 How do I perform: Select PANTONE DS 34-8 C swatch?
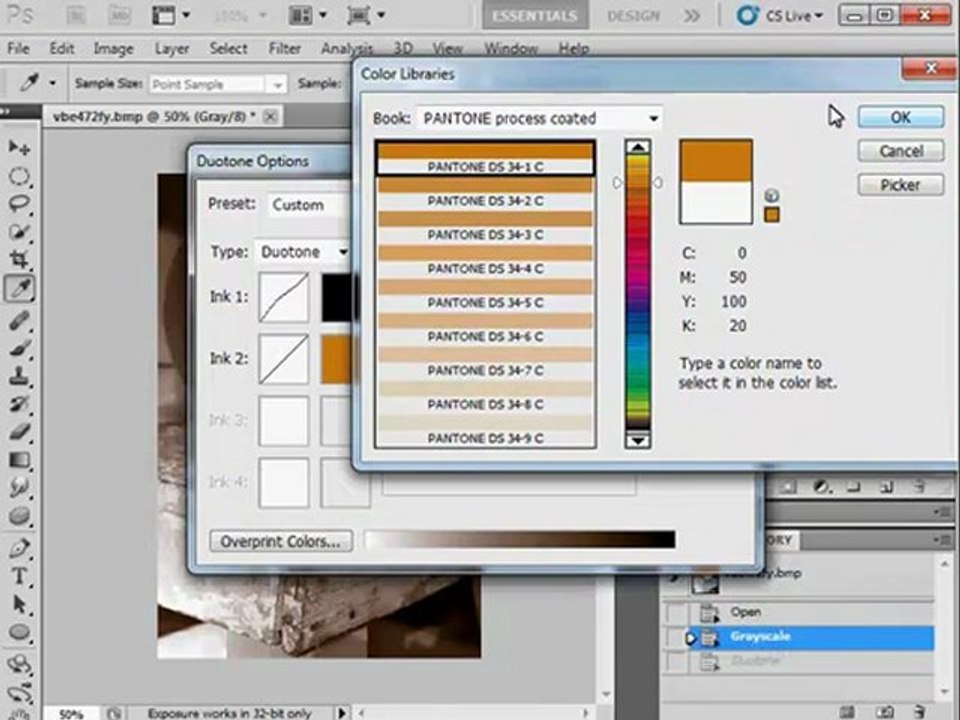pyautogui.click(x=485, y=396)
